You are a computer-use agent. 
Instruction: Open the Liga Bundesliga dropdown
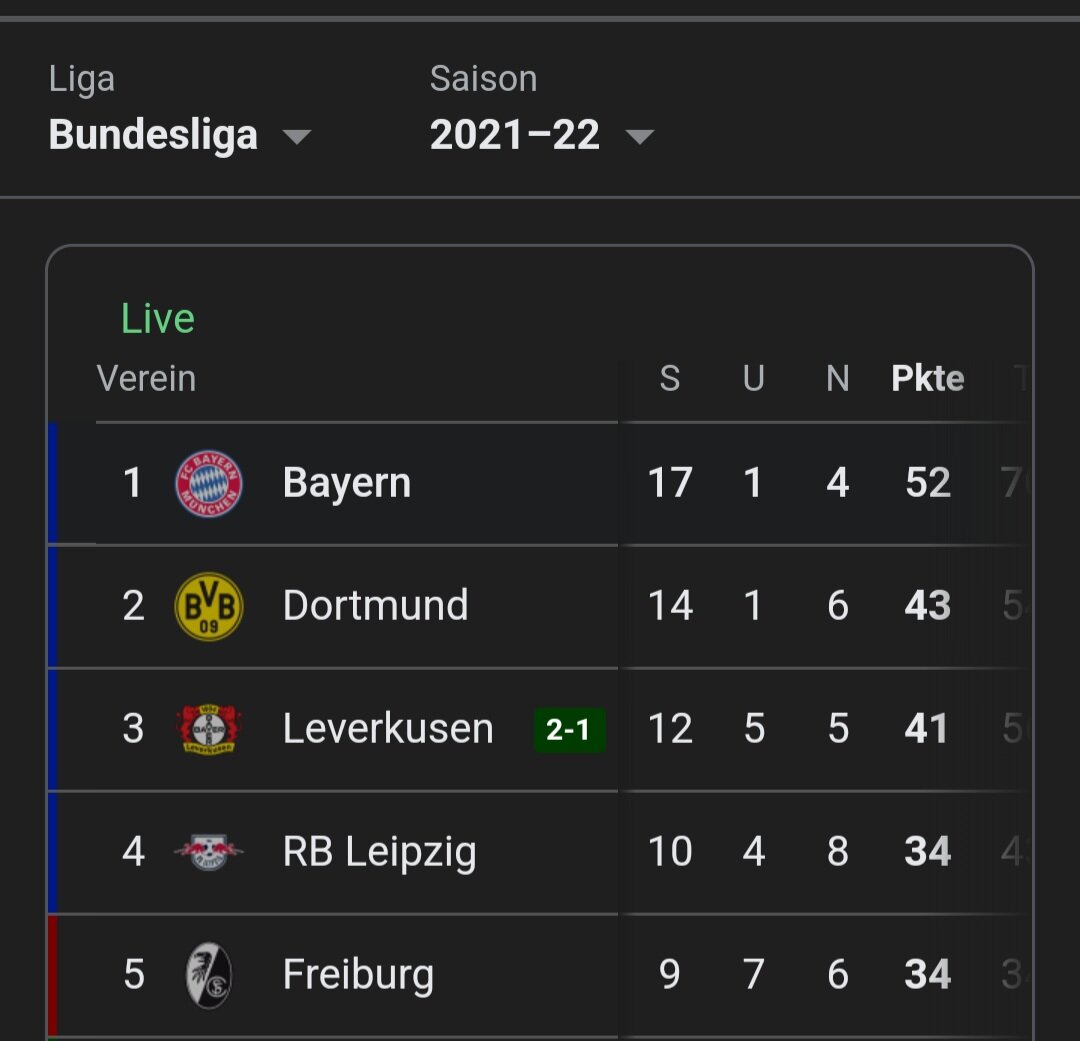180,109
